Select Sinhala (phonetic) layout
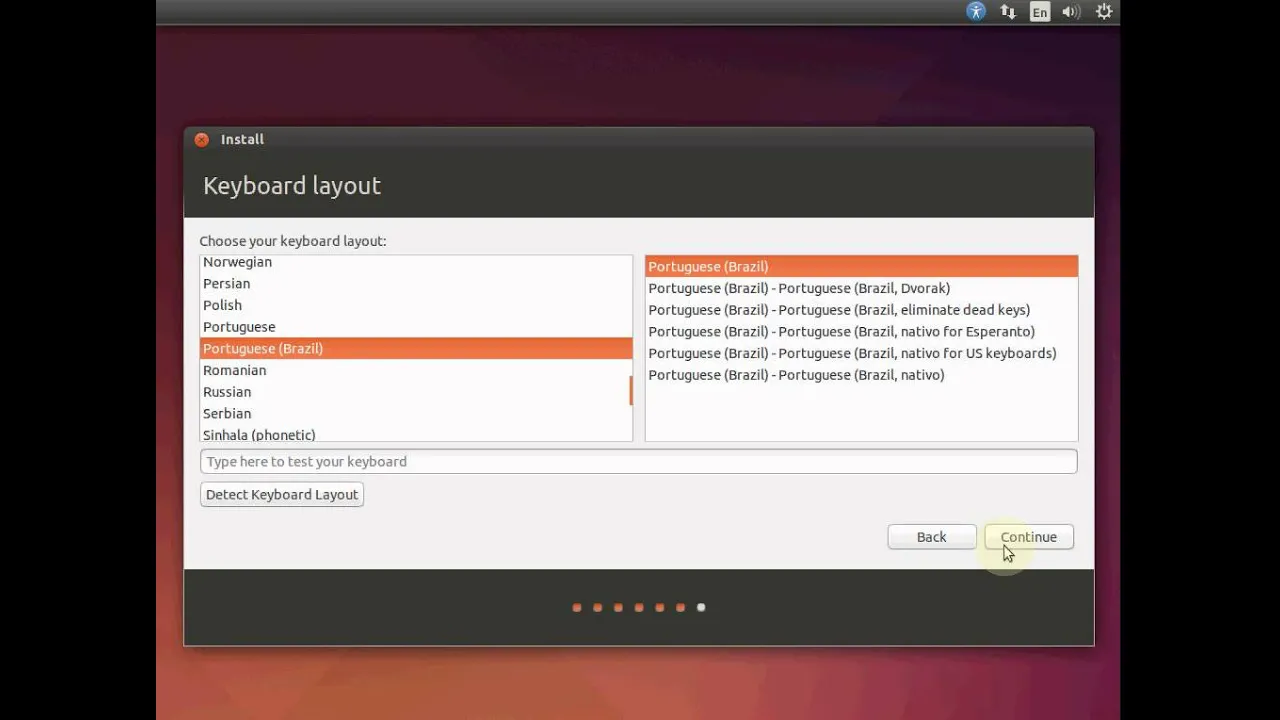The image size is (1280, 720). click(416, 434)
